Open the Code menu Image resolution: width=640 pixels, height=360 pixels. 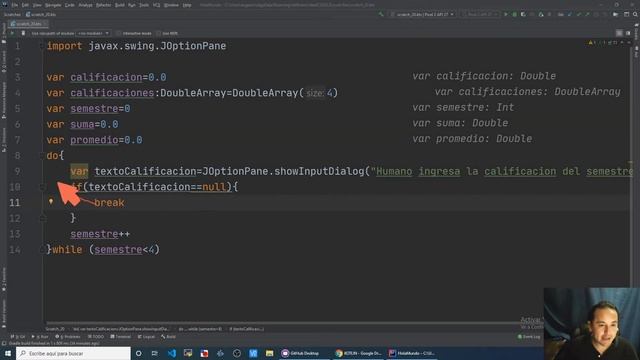point(70,5)
